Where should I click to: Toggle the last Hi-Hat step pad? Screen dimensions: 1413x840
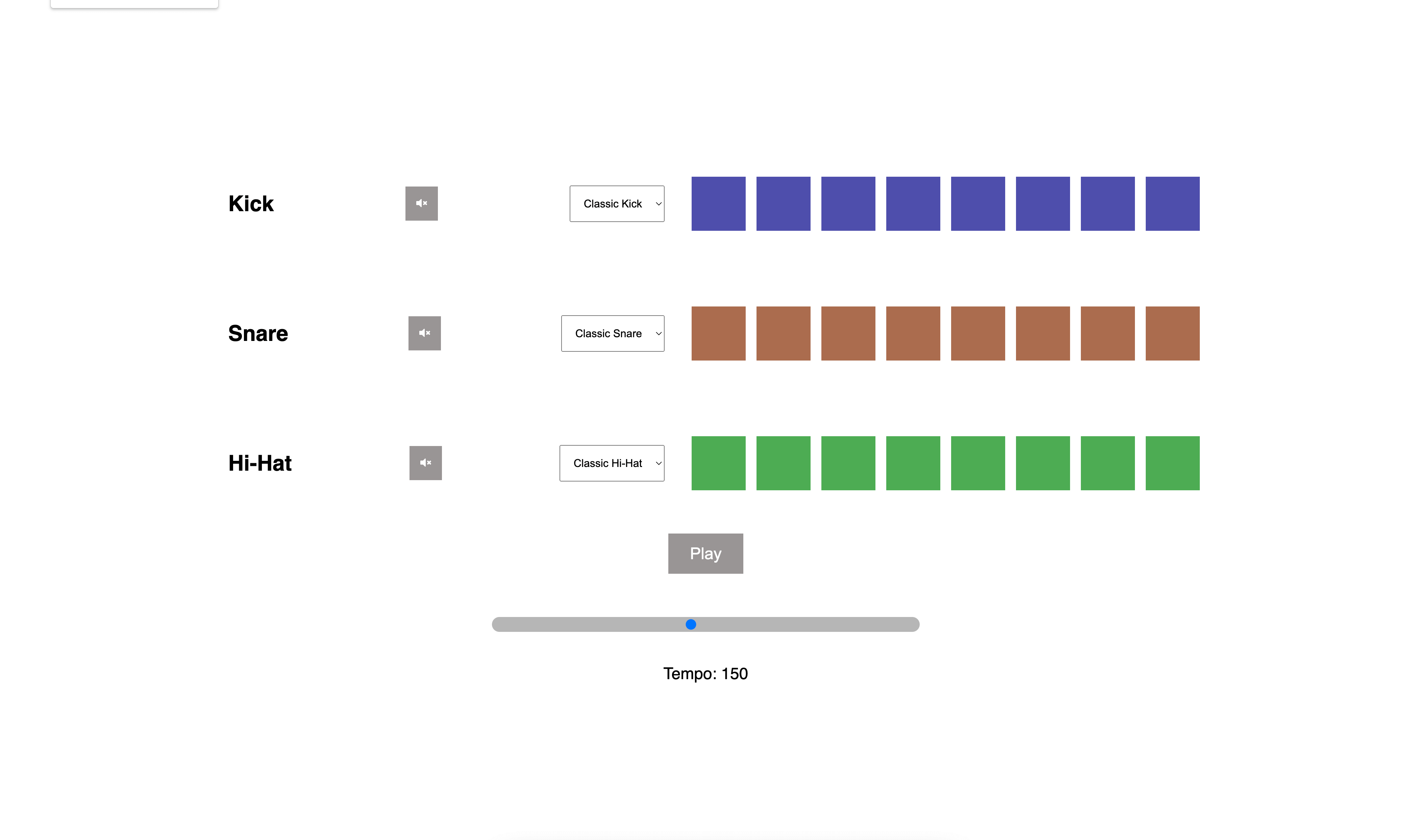pyautogui.click(x=1172, y=463)
